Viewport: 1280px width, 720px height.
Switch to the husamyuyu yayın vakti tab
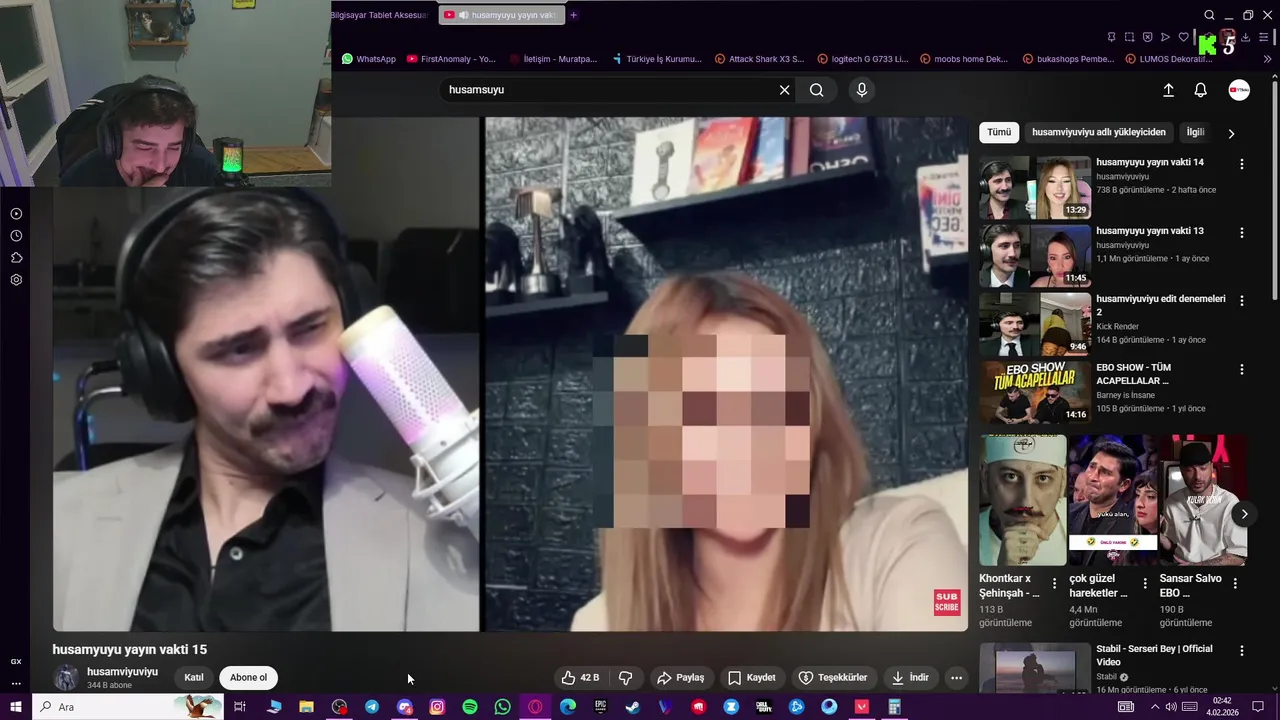pos(501,15)
